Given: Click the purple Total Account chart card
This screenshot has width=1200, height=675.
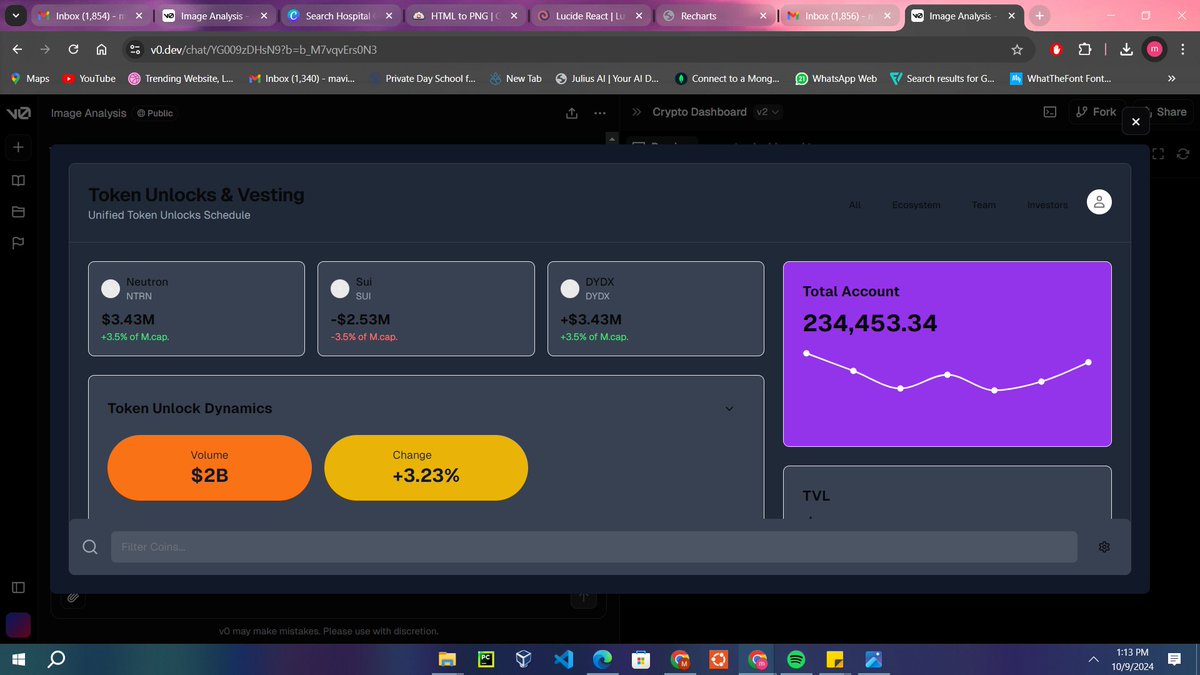Looking at the screenshot, I should pos(947,354).
